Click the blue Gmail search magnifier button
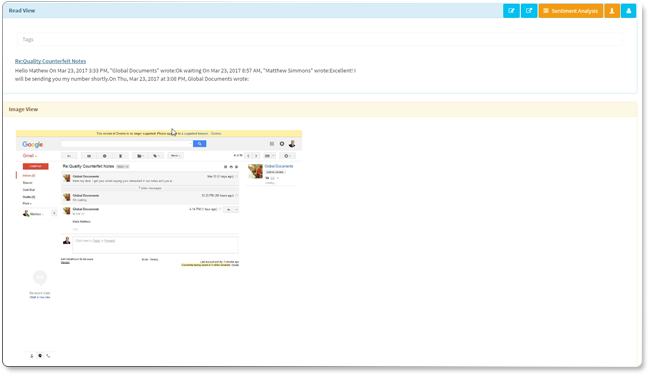Image resolution: width=650 pixels, height=380 pixels. (x=199, y=144)
